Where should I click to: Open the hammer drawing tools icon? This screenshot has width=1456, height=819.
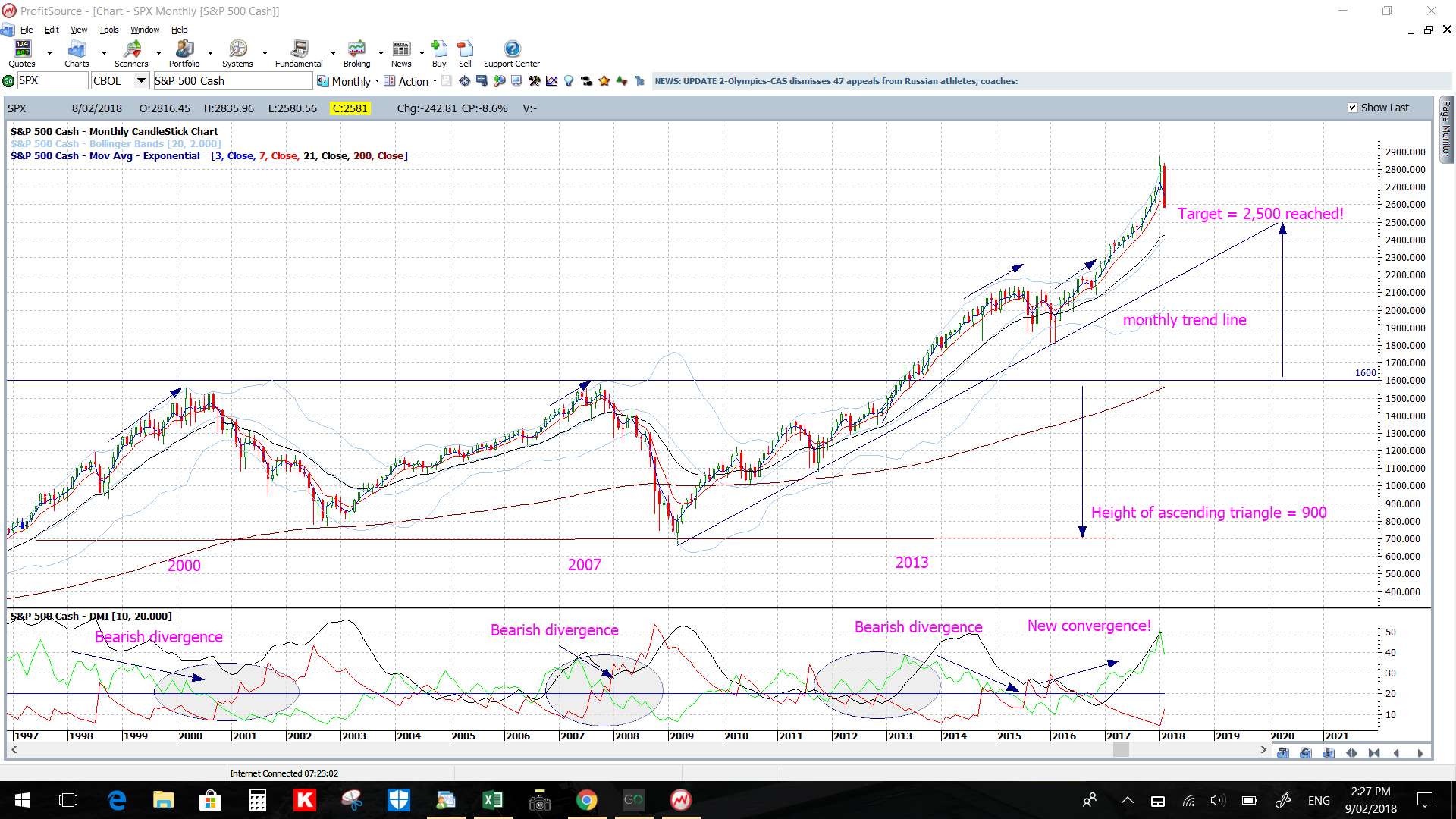[535, 81]
